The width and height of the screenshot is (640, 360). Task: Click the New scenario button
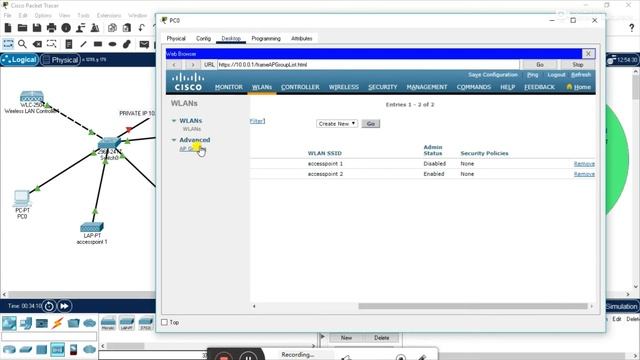(x=346, y=338)
